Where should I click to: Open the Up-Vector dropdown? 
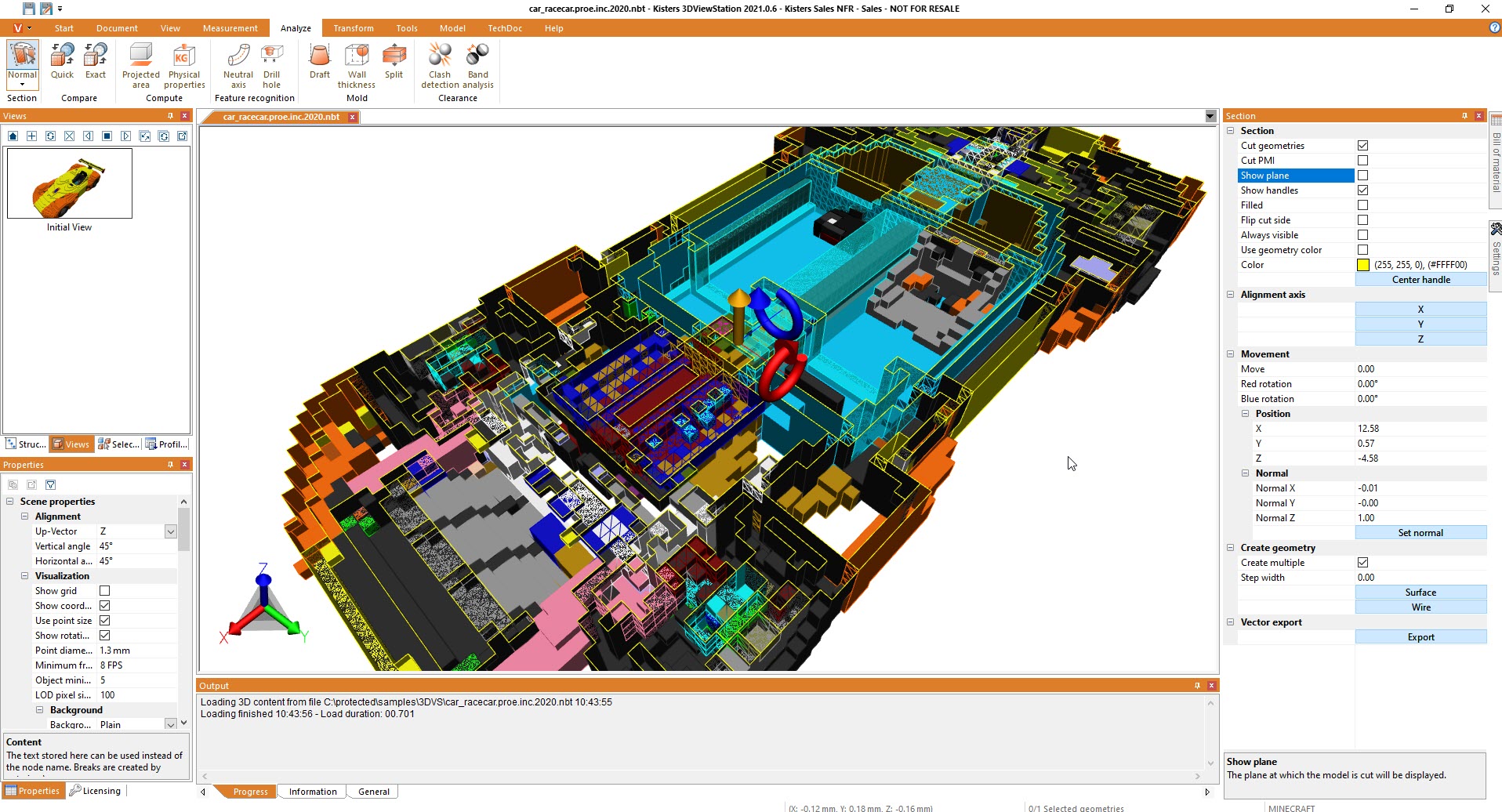tap(170, 531)
